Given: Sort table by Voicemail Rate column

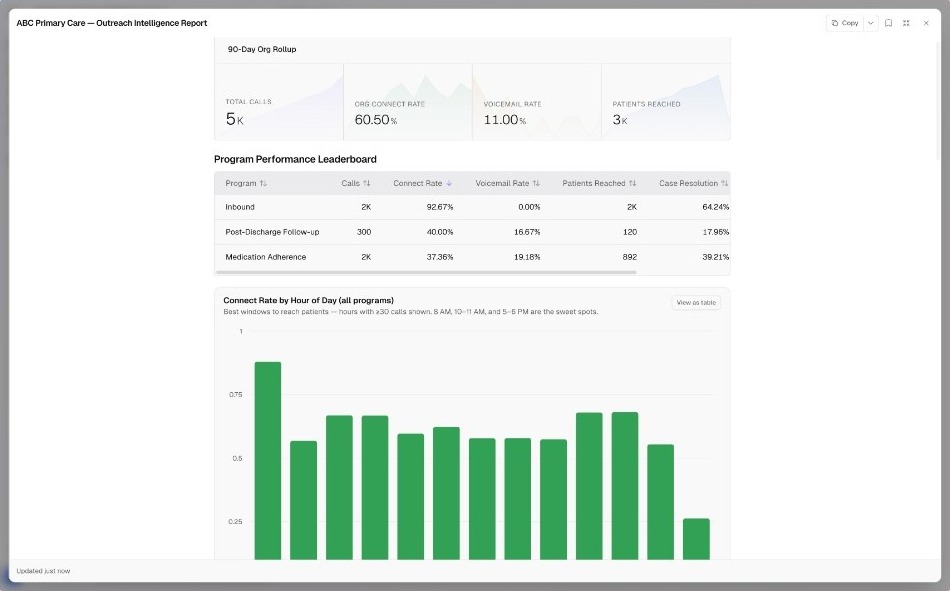Looking at the screenshot, I should point(507,183).
